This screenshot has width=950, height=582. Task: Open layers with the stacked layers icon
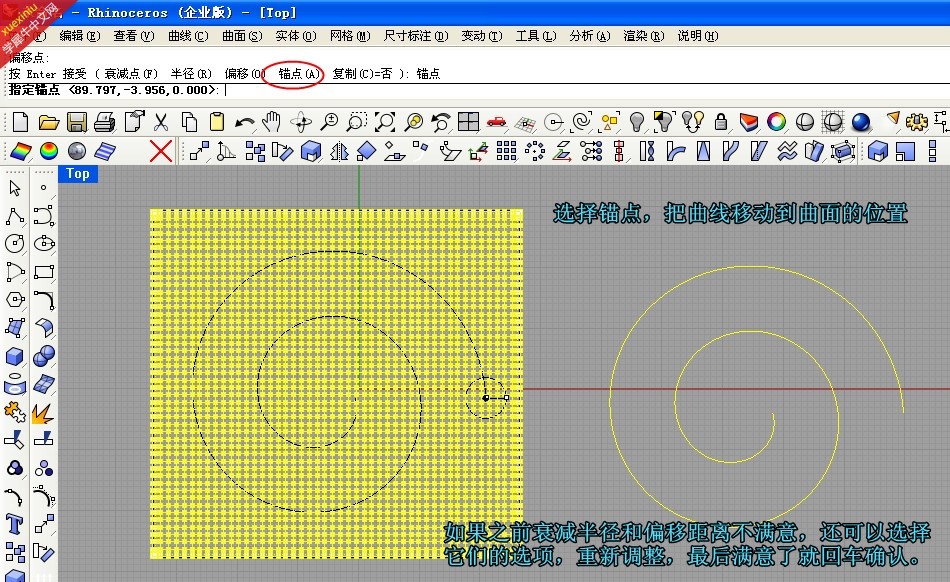pos(749,122)
